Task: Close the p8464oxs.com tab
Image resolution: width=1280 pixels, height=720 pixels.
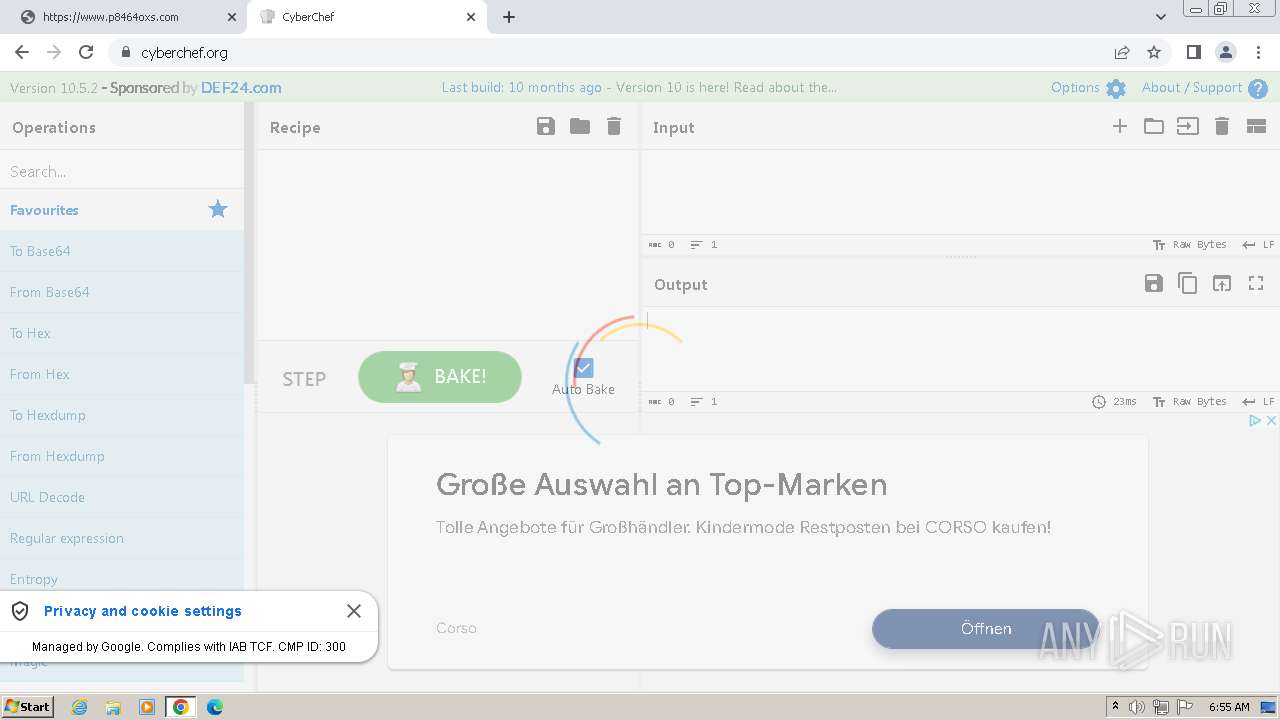Action: coord(231,17)
